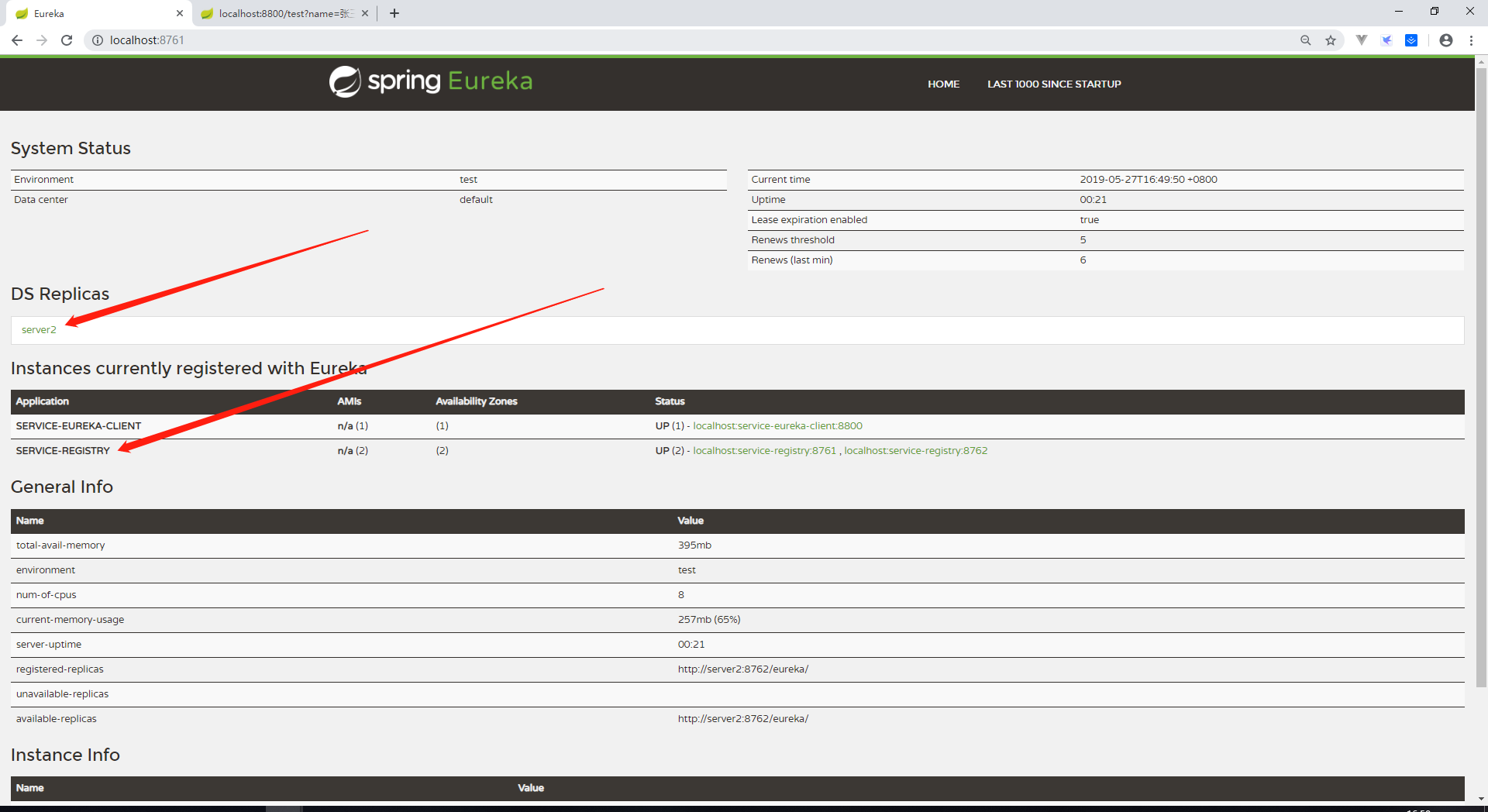This screenshot has height=812, width=1488.
Task: Click the Renews threshold label
Action: coord(793,240)
